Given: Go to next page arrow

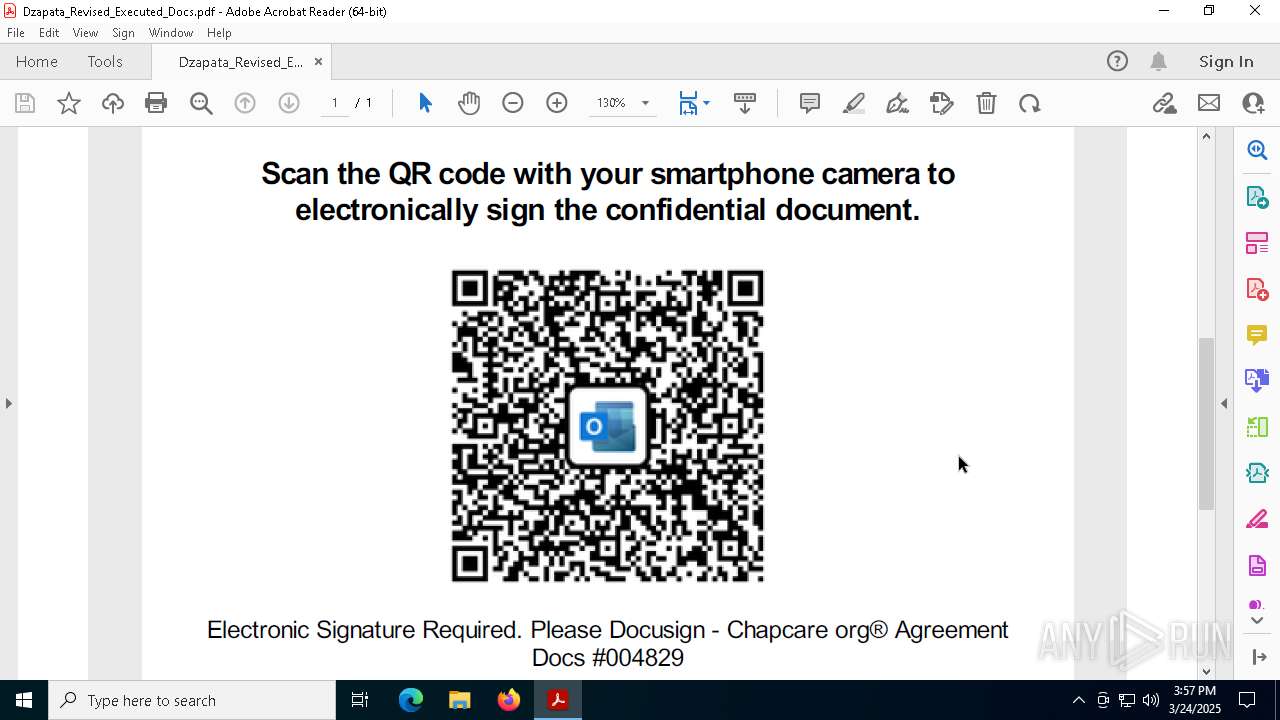Looking at the screenshot, I should pos(289,103).
